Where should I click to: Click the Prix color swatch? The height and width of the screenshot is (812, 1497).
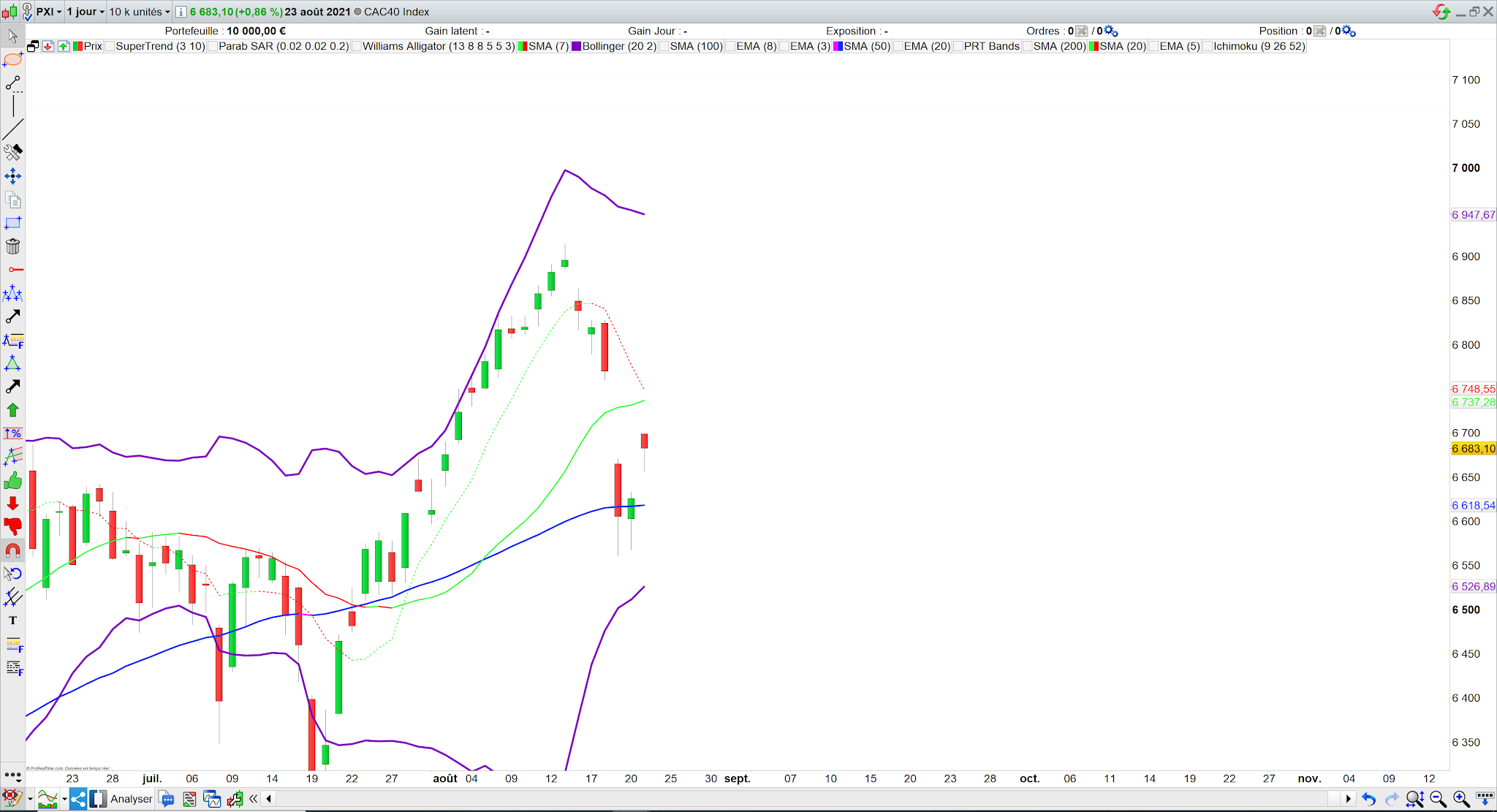(77, 46)
